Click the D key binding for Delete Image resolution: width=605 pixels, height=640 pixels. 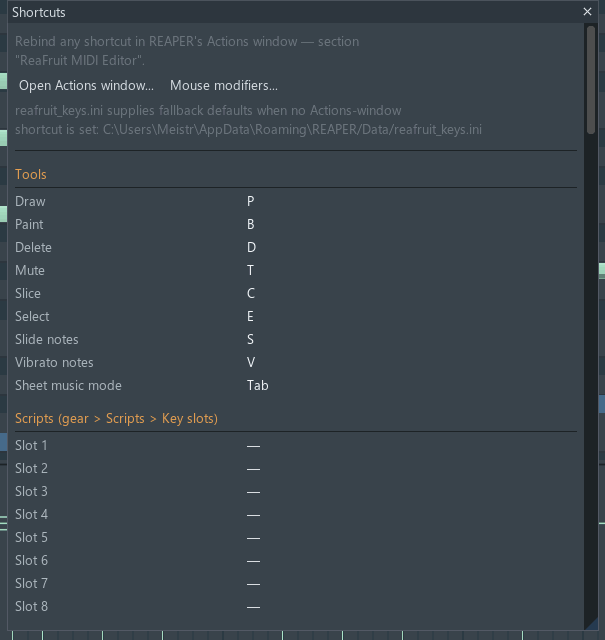(x=251, y=247)
